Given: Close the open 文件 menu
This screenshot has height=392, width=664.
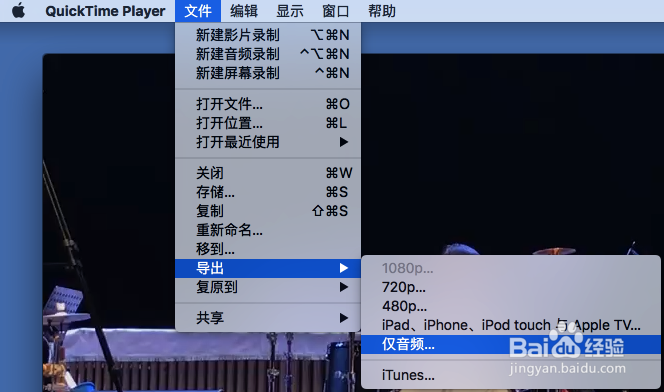Looking at the screenshot, I should point(198,11).
